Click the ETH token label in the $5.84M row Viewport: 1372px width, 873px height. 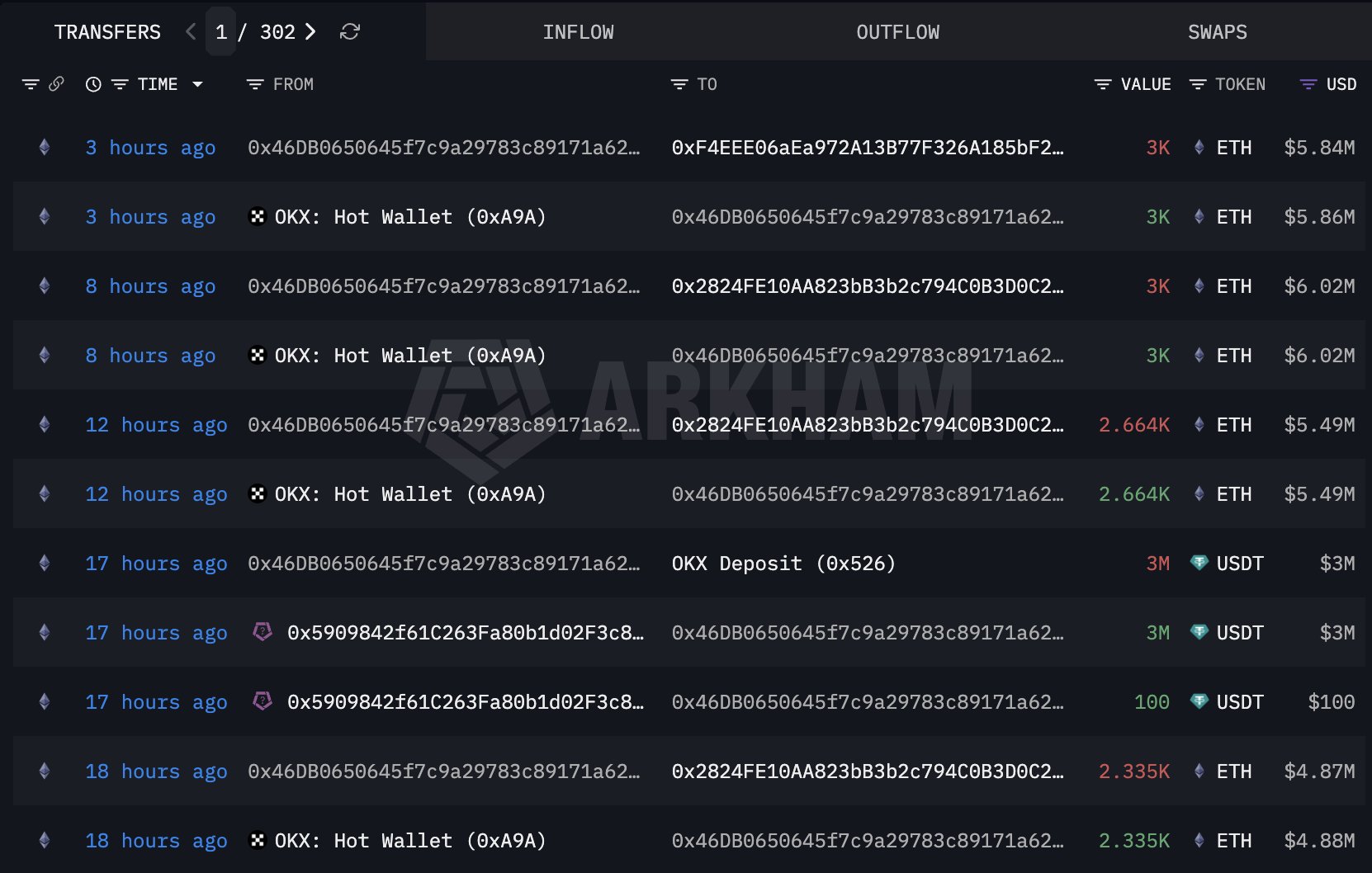click(x=1234, y=148)
